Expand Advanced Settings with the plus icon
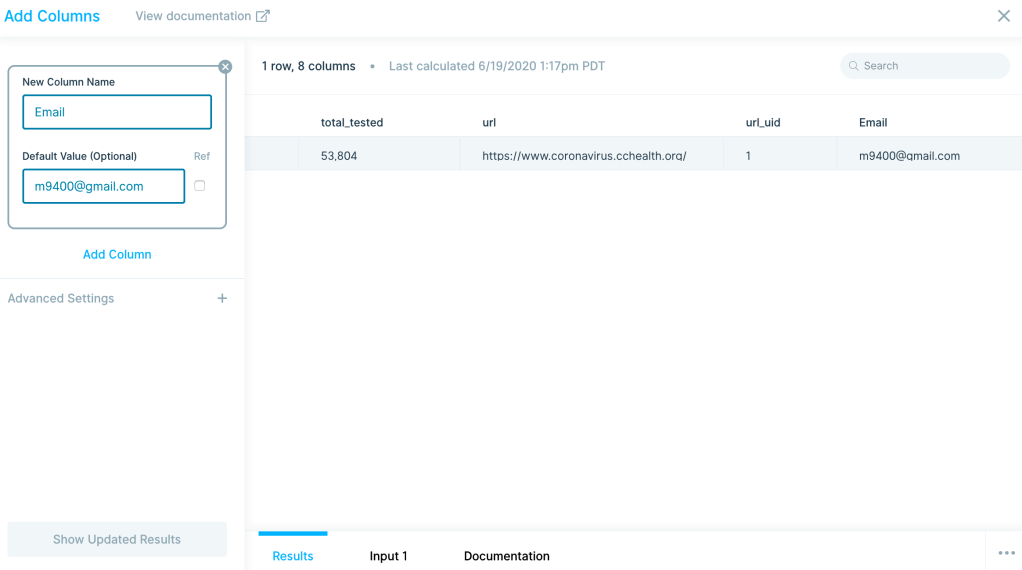This screenshot has height=570, width=1022. (222, 298)
